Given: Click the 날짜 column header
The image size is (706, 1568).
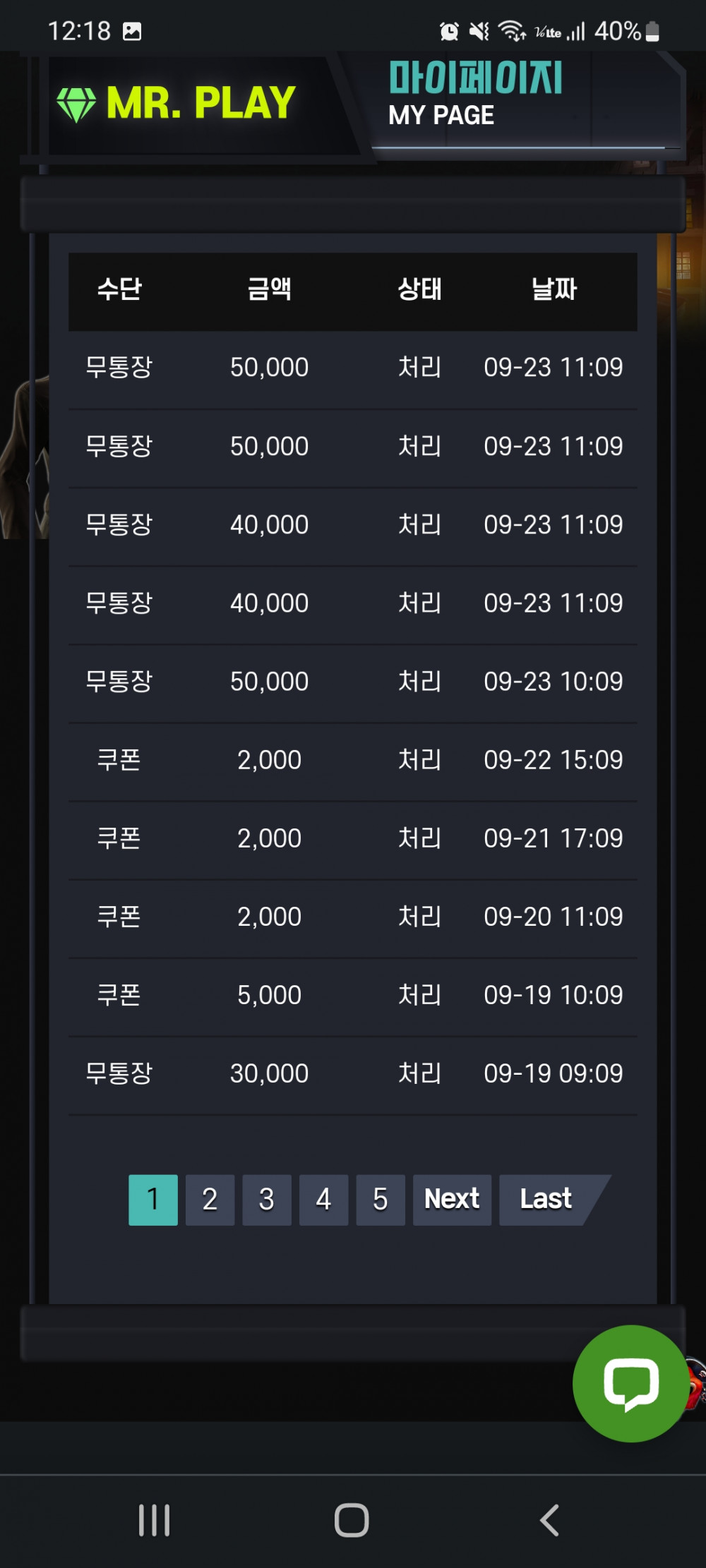Looking at the screenshot, I should coord(554,289).
